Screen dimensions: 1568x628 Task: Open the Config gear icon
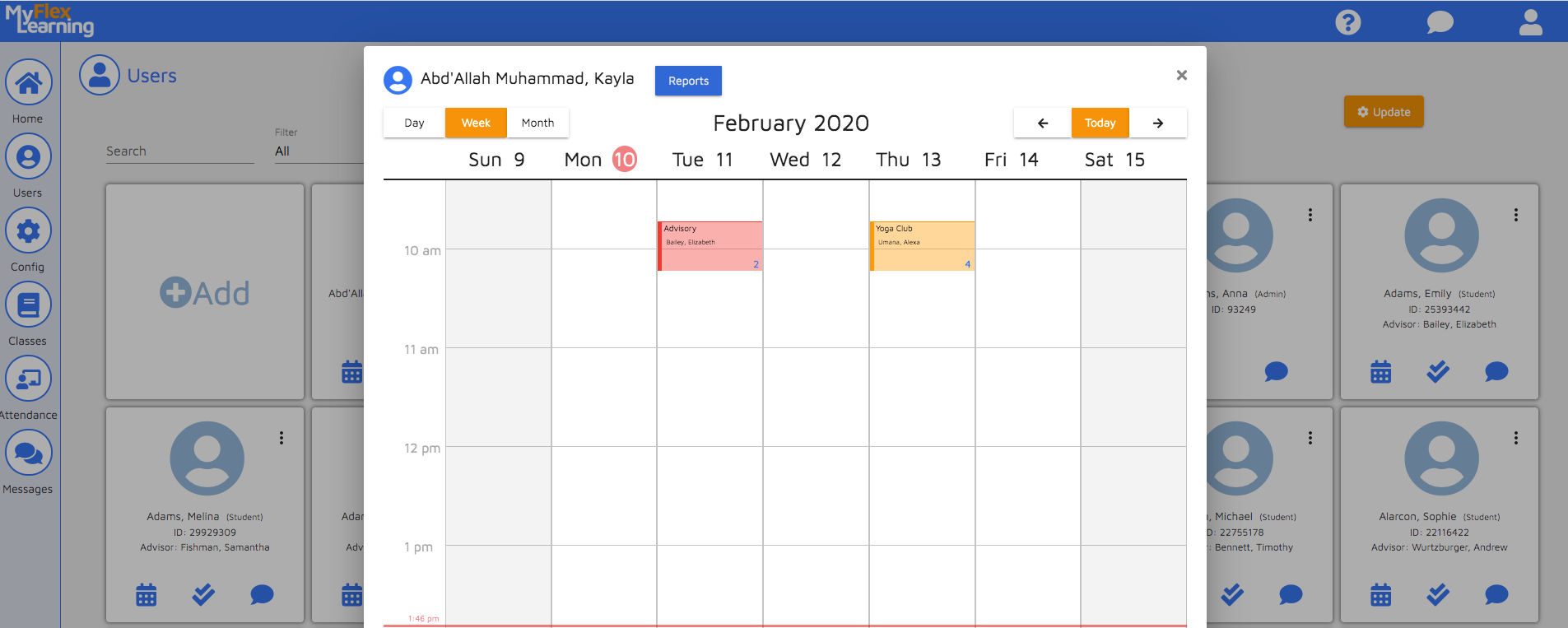pos(28,231)
